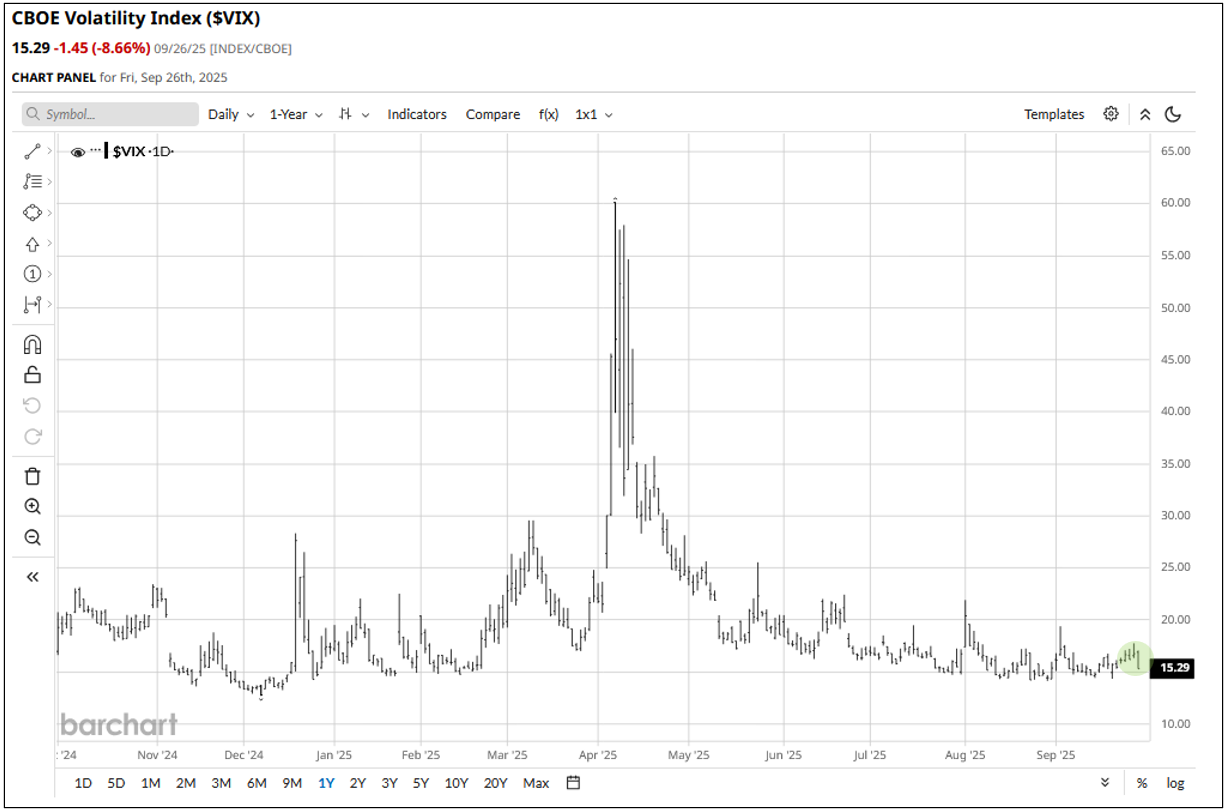Click the highlighted latest price bar
Screen dimensions: 1225x811
[1136, 658]
